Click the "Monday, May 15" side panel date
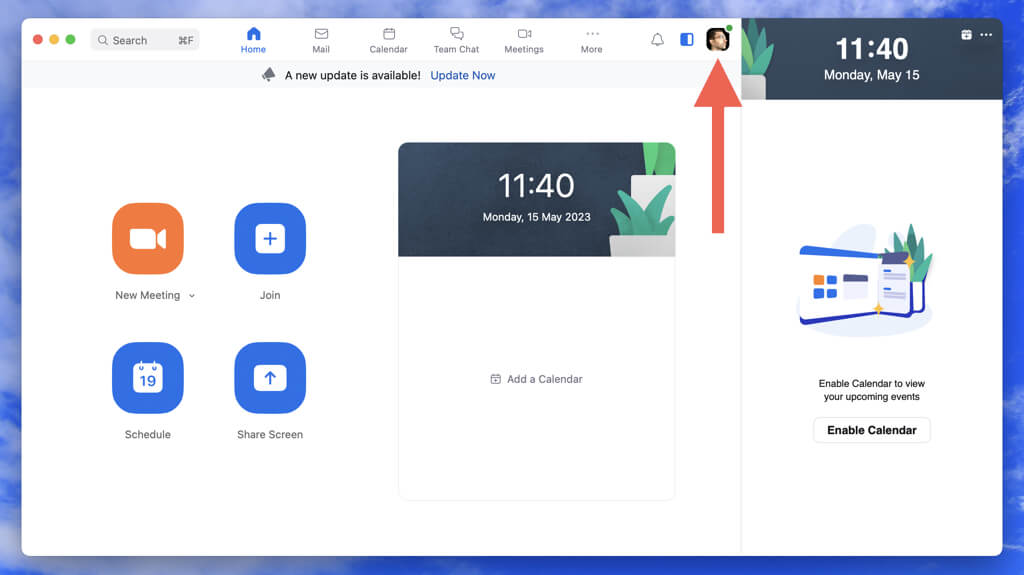Screen dimensions: 1024x575 (x=871, y=75)
